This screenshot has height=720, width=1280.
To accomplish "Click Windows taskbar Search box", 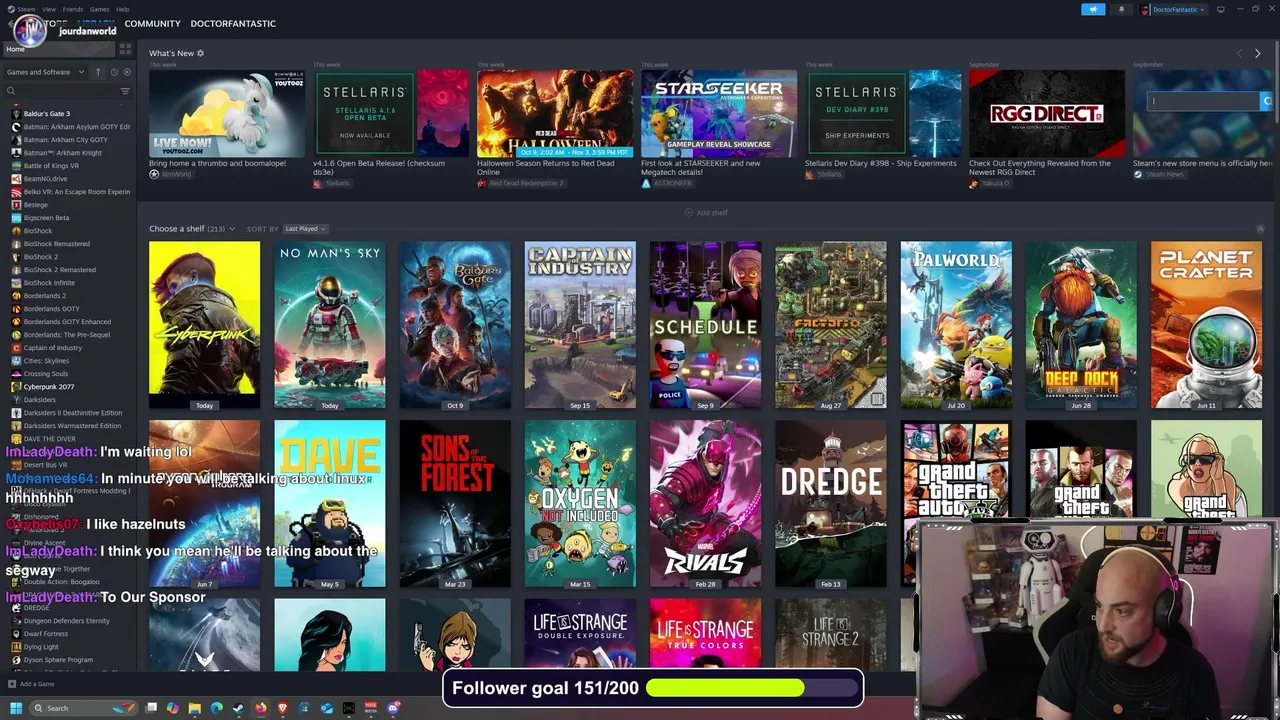I will (x=83, y=708).
